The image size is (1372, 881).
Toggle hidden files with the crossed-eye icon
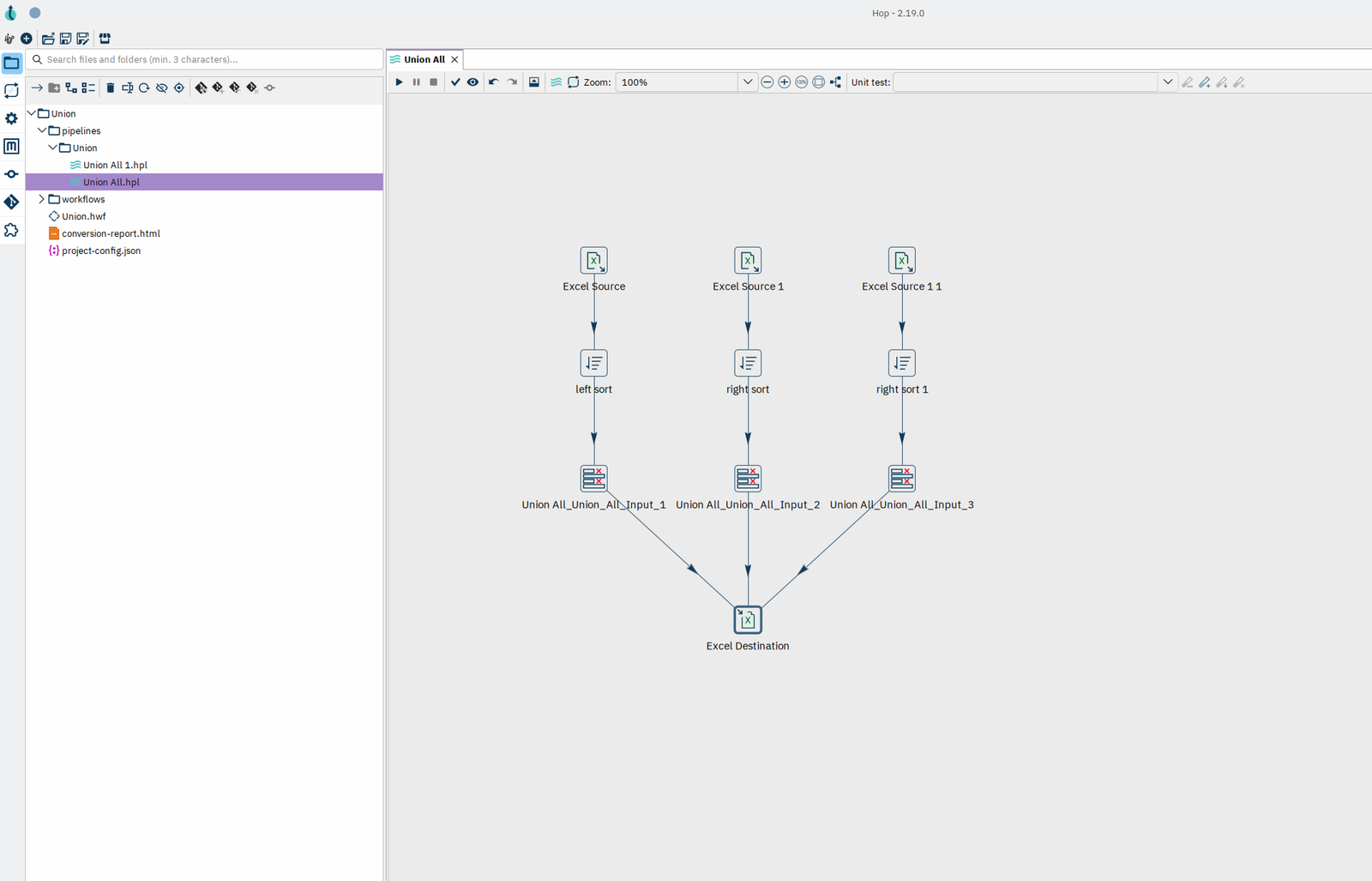click(x=161, y=87)
